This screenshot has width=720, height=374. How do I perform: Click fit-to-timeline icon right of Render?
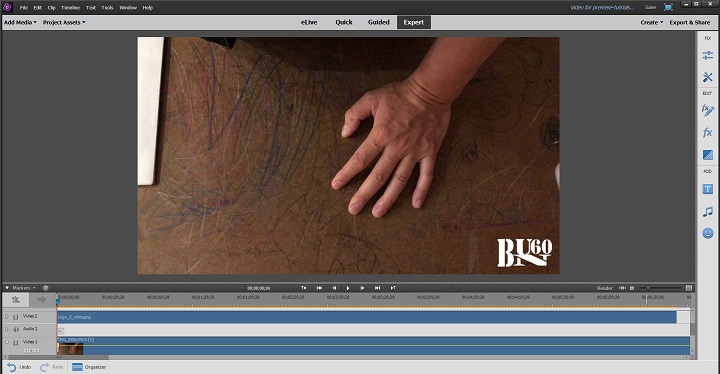(x=622, y=288)
